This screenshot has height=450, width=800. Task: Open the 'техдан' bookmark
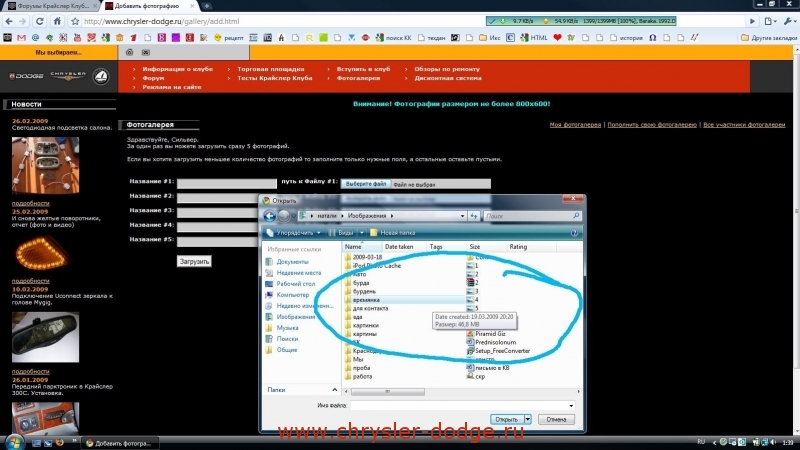click(x=432, y=38)
